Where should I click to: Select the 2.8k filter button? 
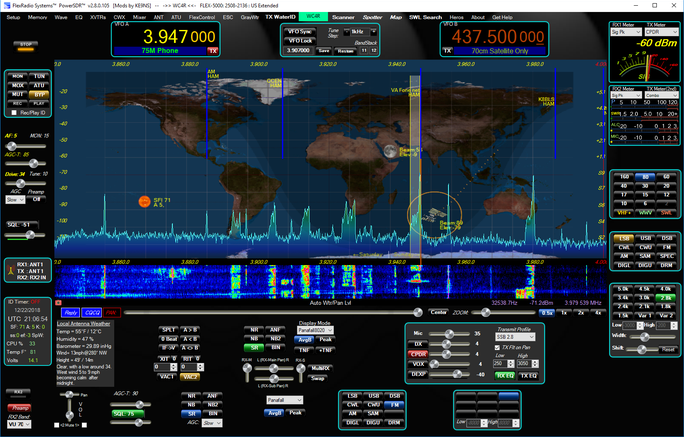click(x=665, y=297)
